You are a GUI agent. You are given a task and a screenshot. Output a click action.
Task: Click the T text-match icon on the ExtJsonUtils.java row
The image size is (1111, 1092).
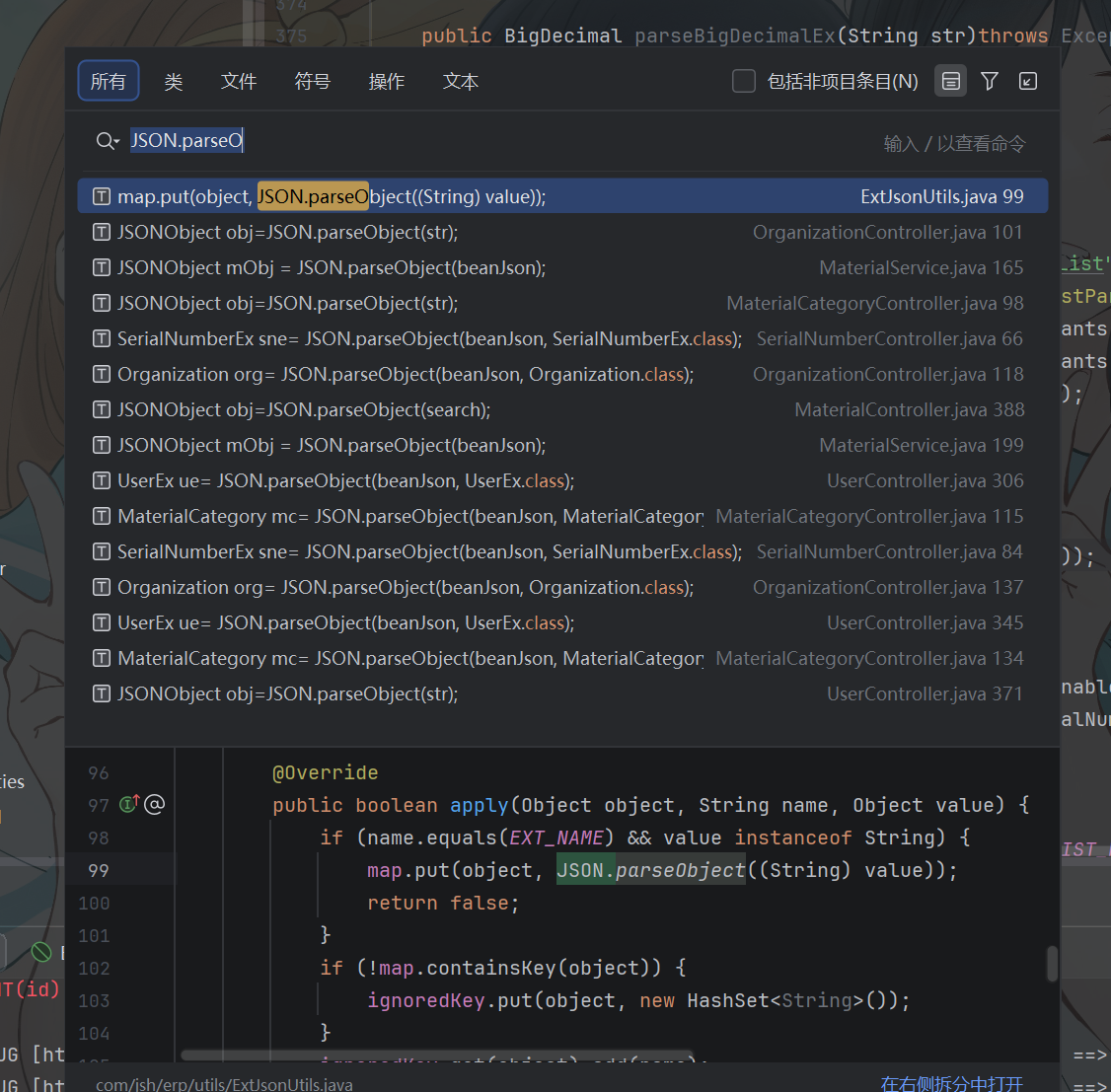pos(102,196)
